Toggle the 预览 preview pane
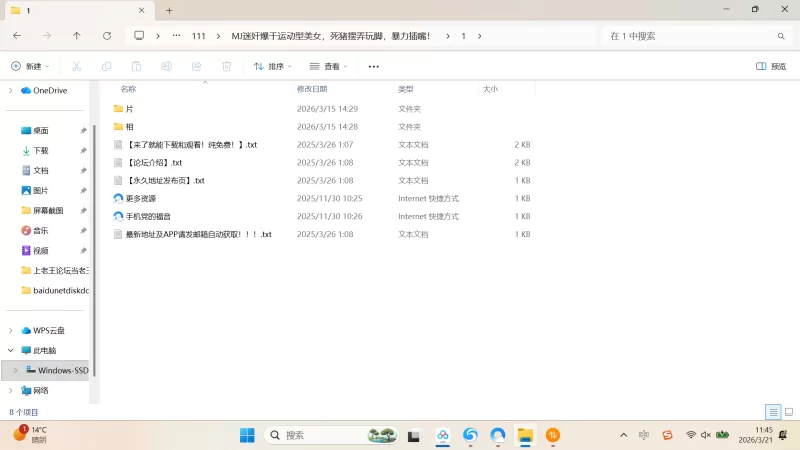800x450 pixels. tap(770, 66)
